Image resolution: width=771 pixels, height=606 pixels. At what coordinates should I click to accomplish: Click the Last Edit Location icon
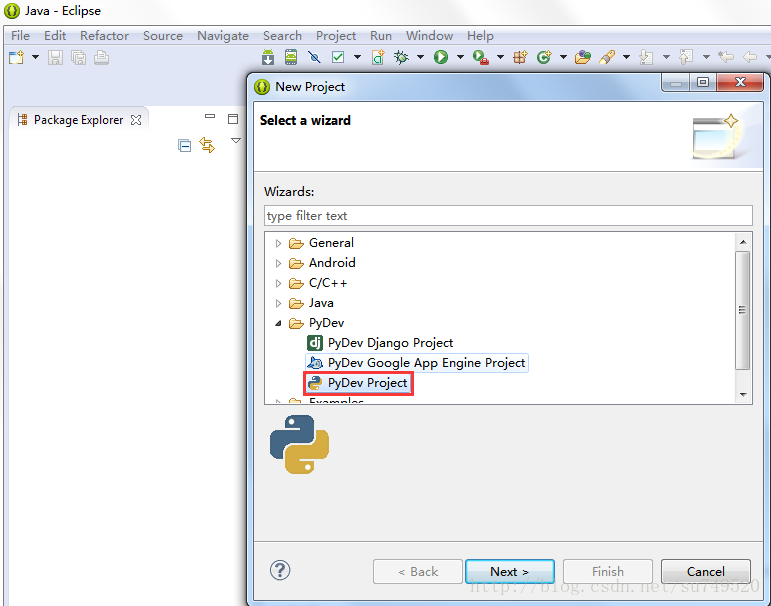(x=726, y=58)
